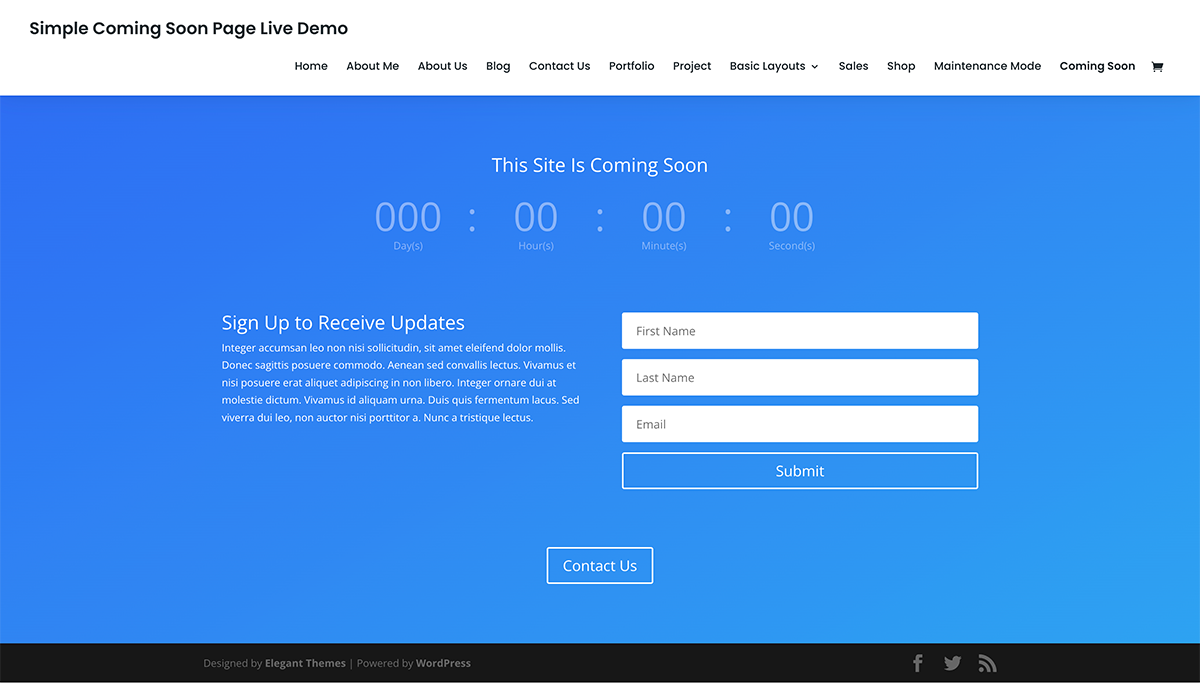Expand the Basic Layouts submenu arrow
1200x683 pixels.
(815, 67)
